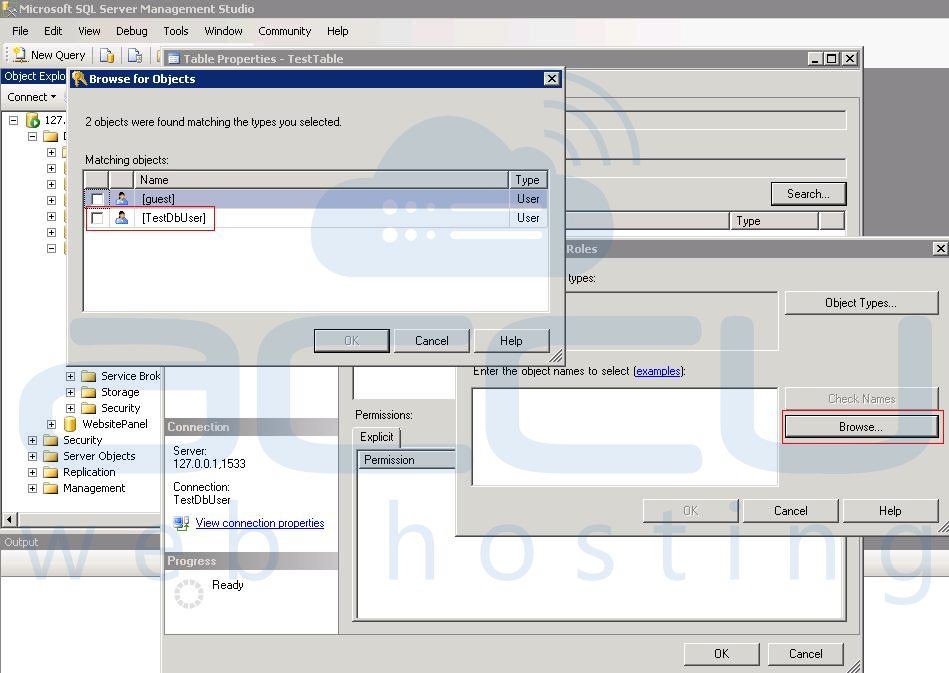Image resolution: width=949 pixels, height=673 pixels.
Task: Click the user icon in the [TestDbUser] row
Action: pos(122,218)
